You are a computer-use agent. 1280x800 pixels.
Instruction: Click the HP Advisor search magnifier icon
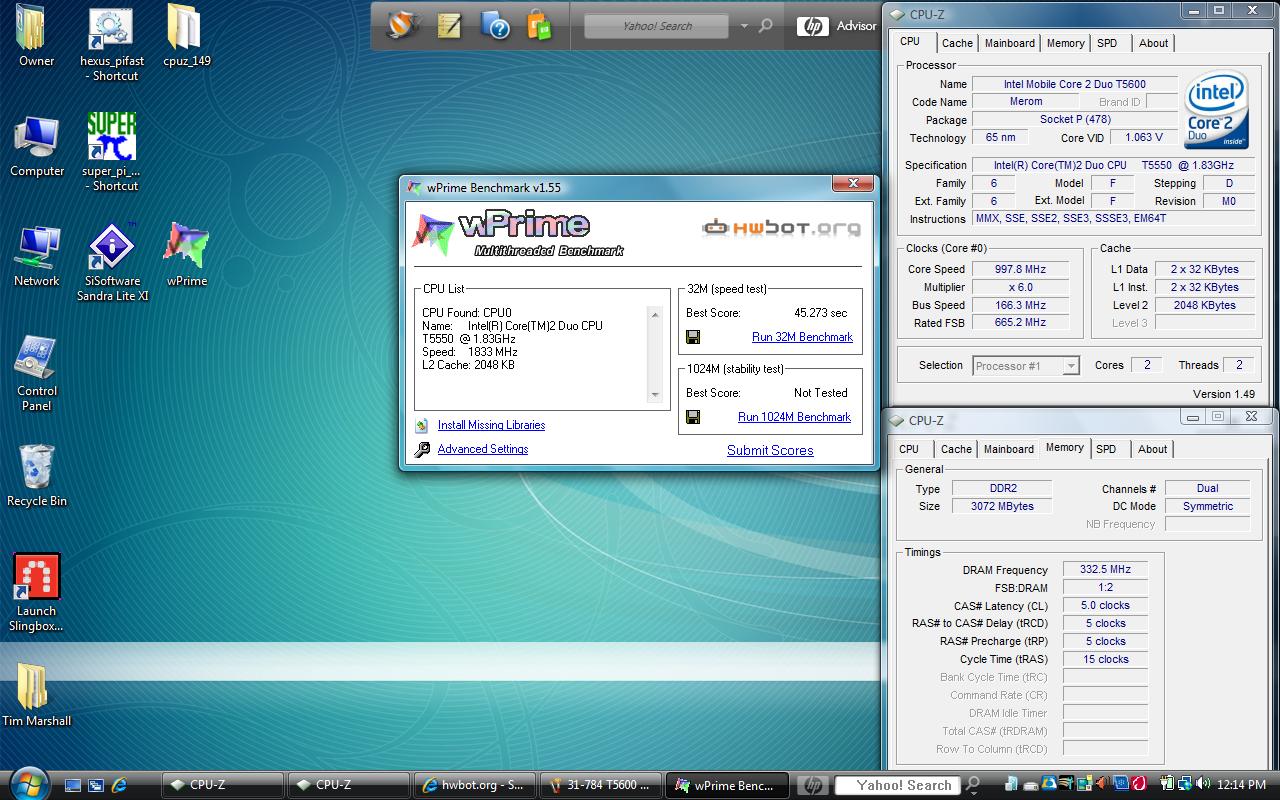click(765, 27)
